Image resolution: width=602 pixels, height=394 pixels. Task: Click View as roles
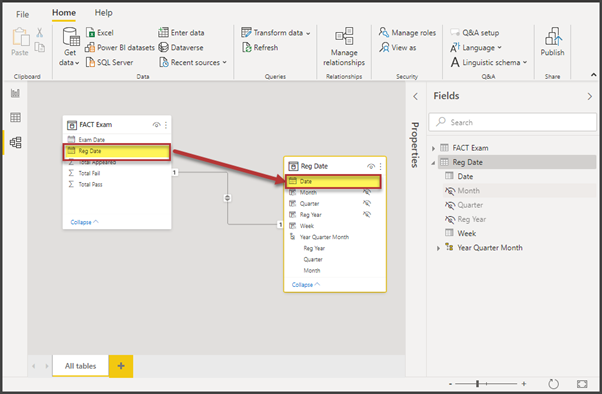tap(398, 48)
